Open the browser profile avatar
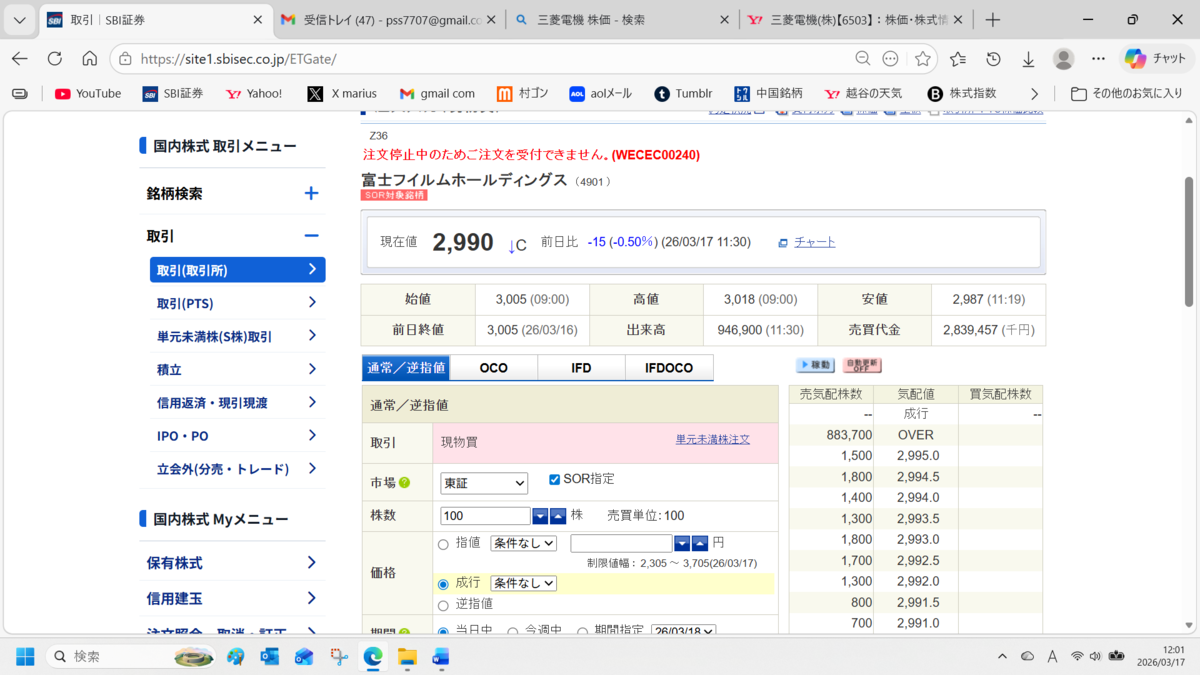This screenshot has width=1200, height=675. pos(1064,59)
